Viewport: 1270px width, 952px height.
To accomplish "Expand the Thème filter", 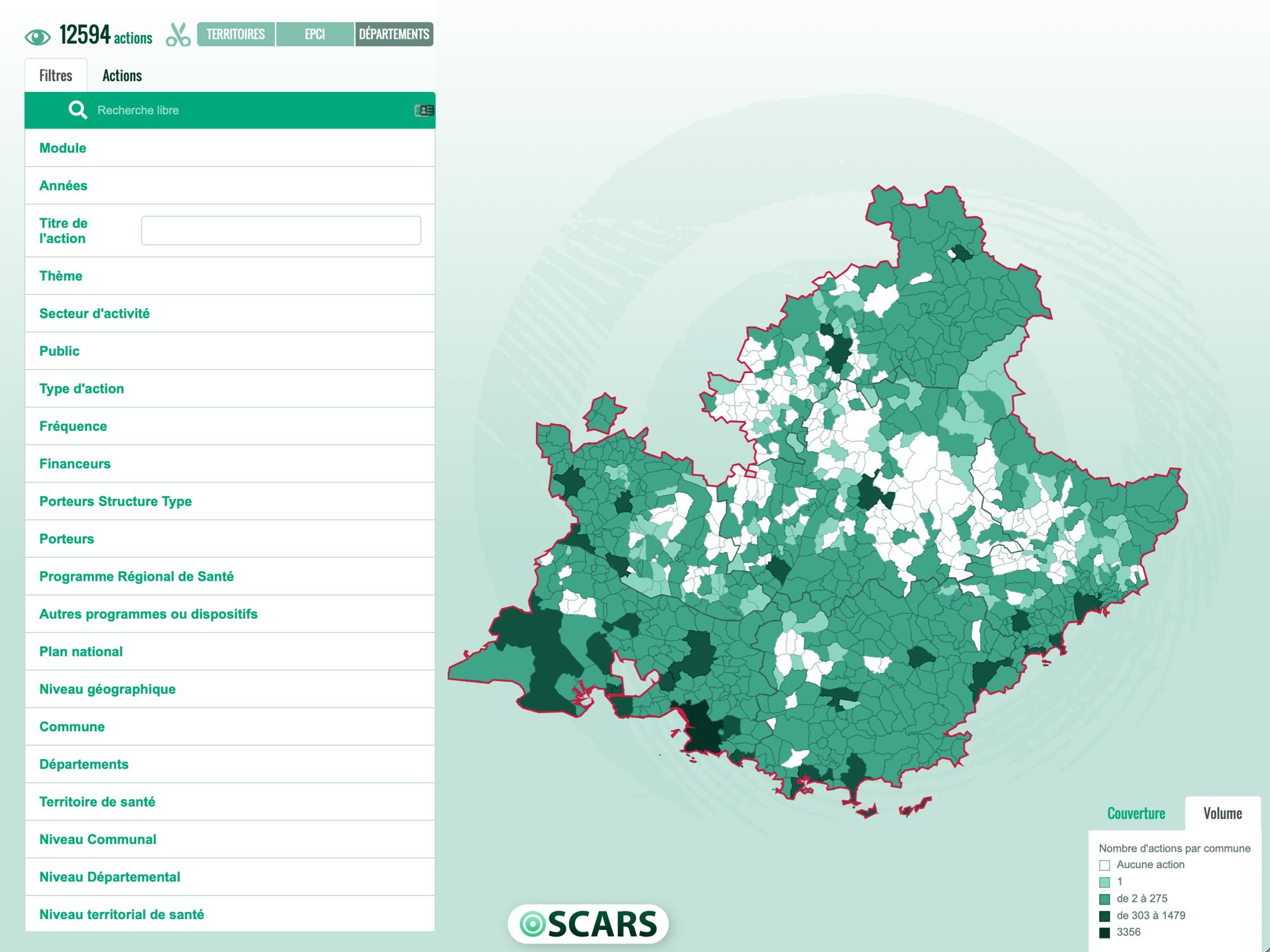I will point(61,275).
